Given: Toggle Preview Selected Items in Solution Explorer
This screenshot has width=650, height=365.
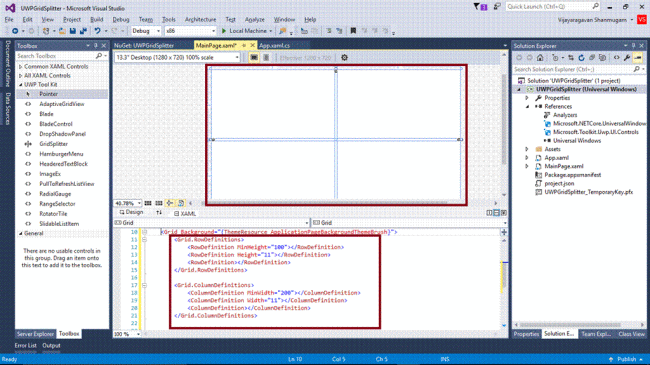Looking at the screenshot, I should coord(638,58).
